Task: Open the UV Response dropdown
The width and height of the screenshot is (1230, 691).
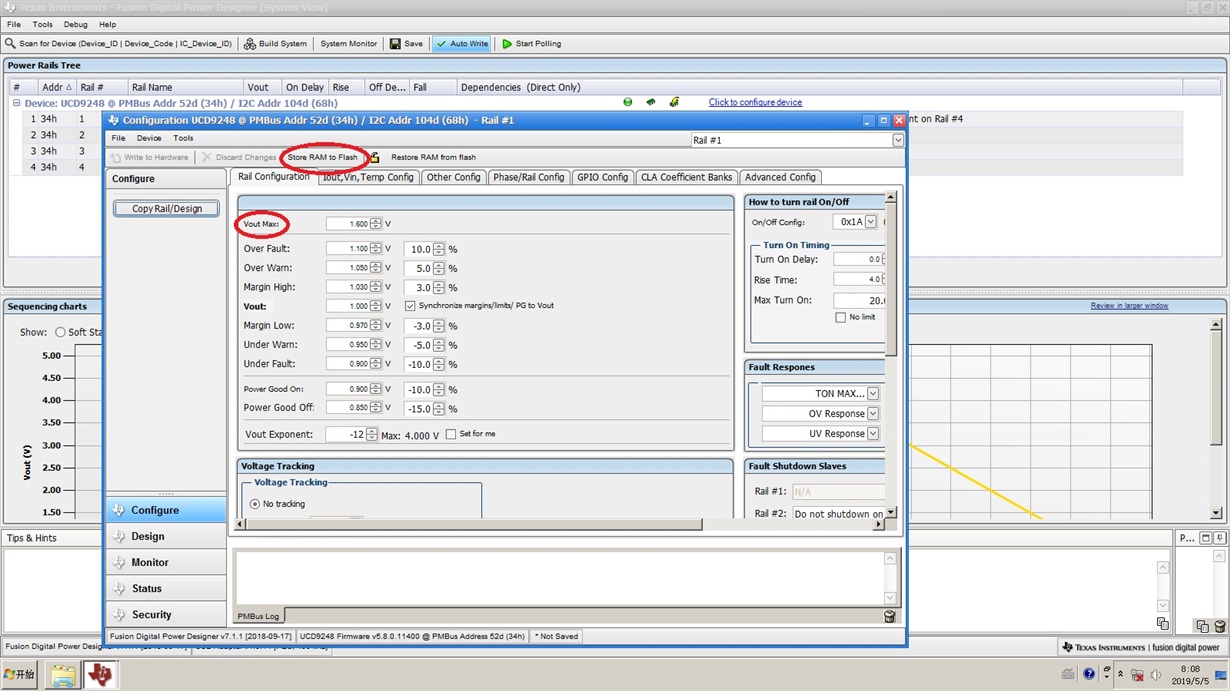Action: pyautogui.click(x=873, y=434)
